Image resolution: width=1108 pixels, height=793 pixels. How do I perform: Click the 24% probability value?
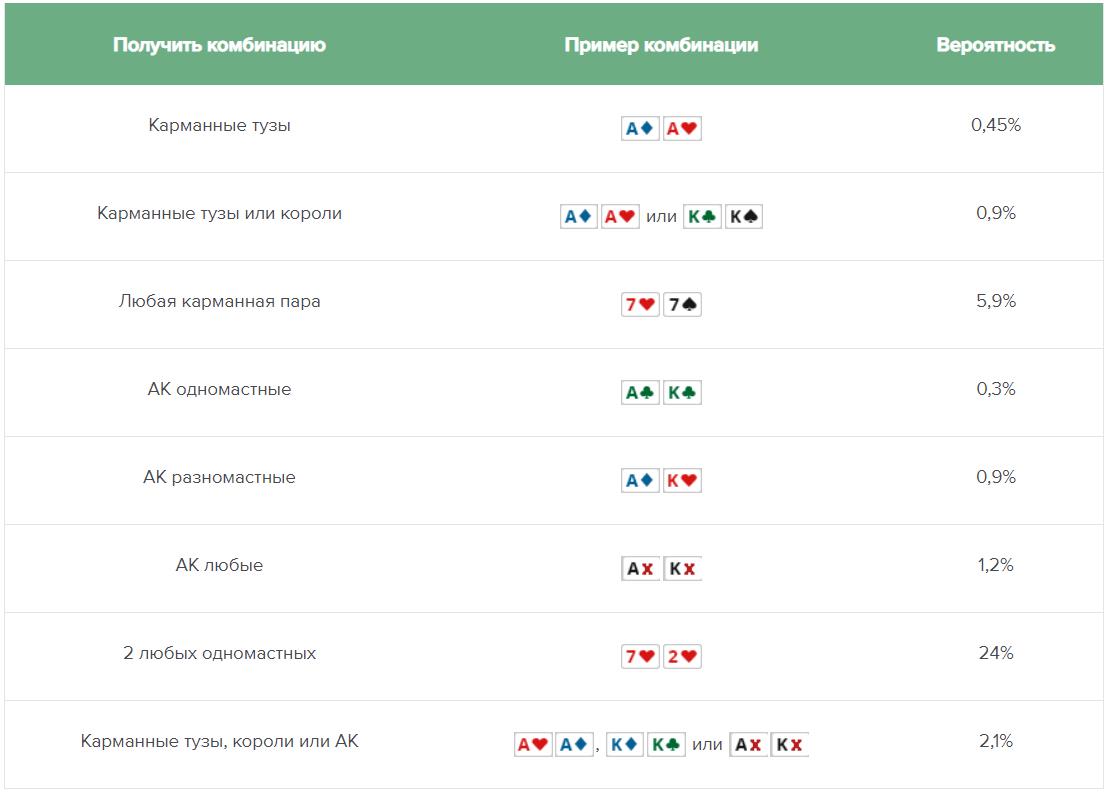pos(995,653)
